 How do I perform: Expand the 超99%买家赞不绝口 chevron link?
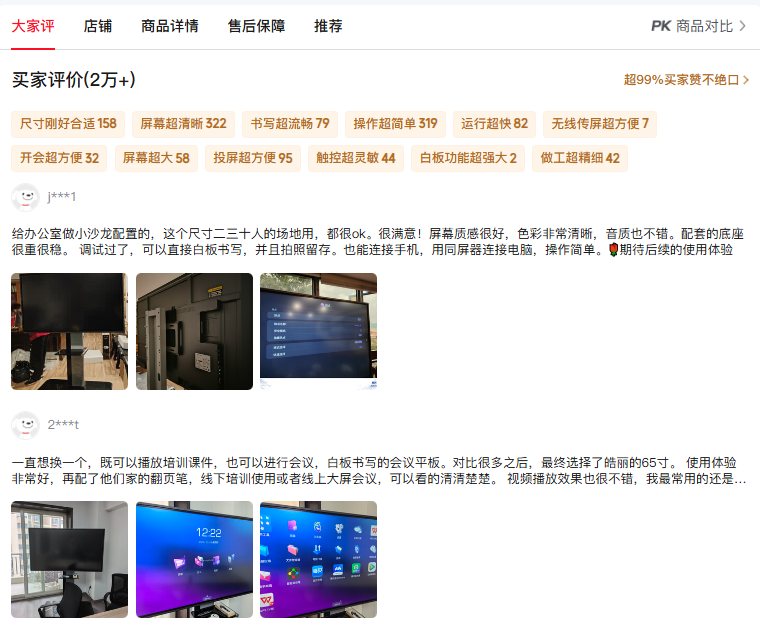[686, 80]
